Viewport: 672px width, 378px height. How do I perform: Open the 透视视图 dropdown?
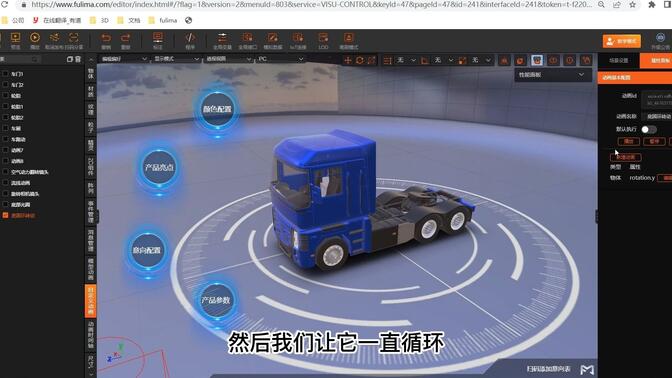(x=228, y=59)
